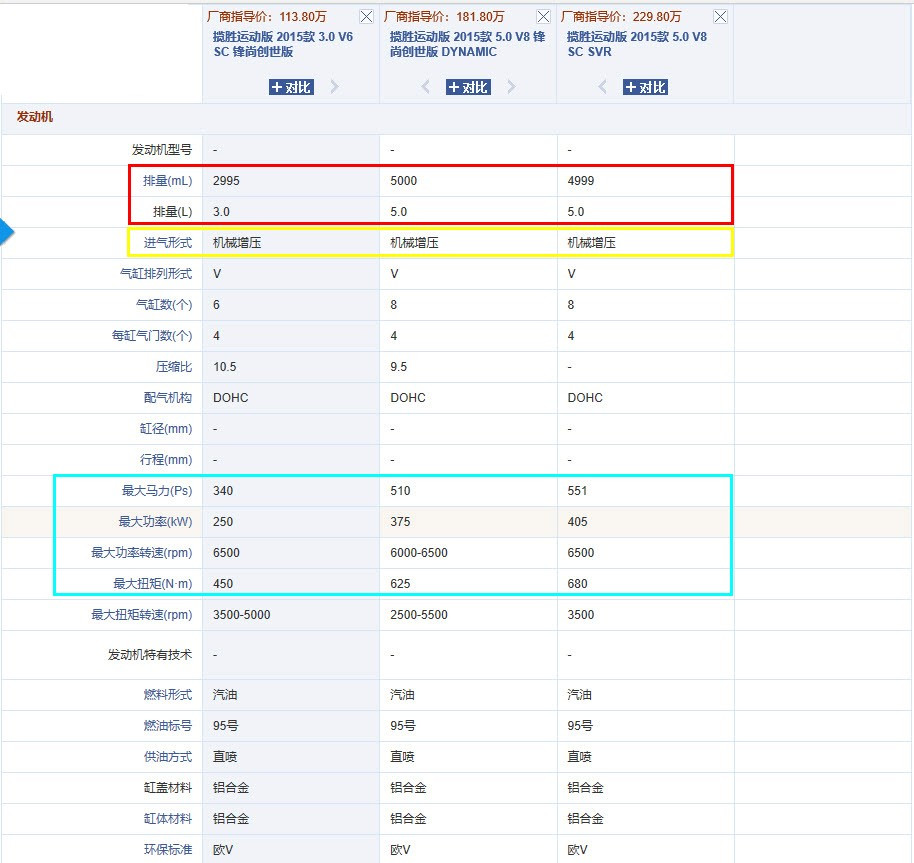Shift the 5.0 V8 DYNAMIC column right
This screenshot has width=914, height=863.
click(511, 87)
